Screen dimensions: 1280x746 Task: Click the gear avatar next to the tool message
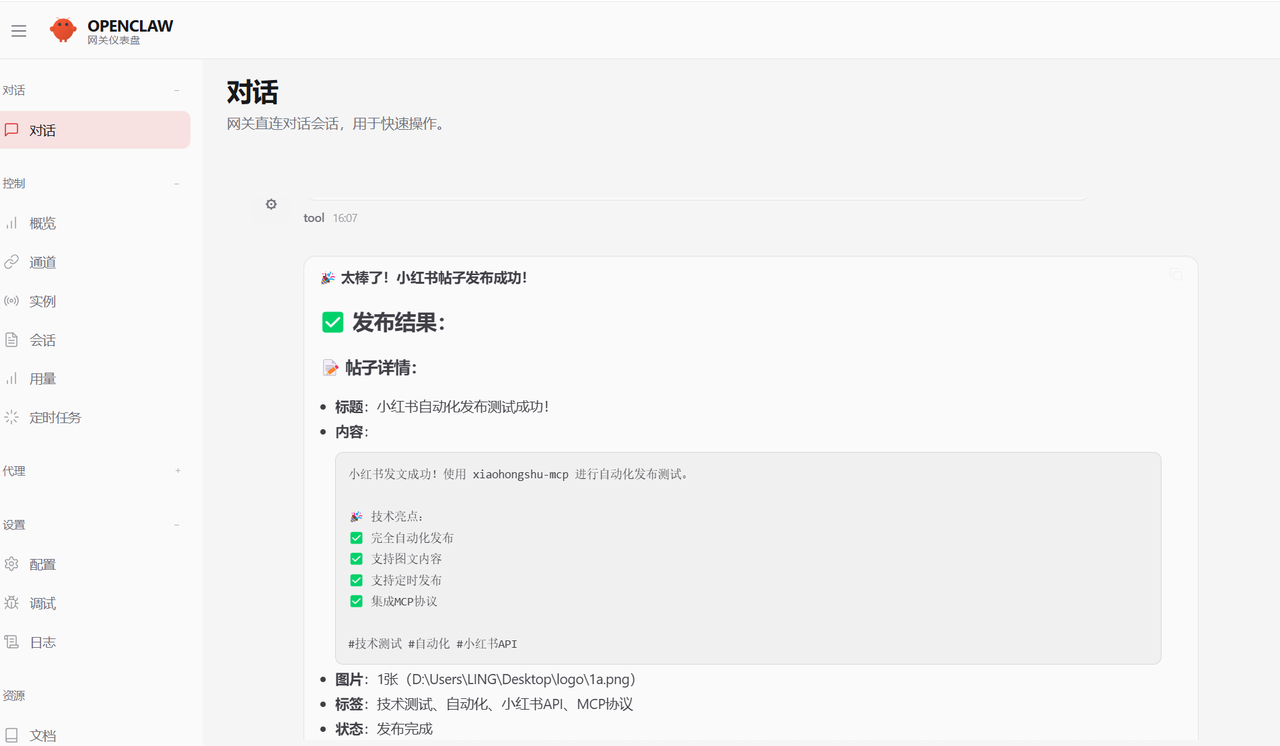(x=271, y=204)
